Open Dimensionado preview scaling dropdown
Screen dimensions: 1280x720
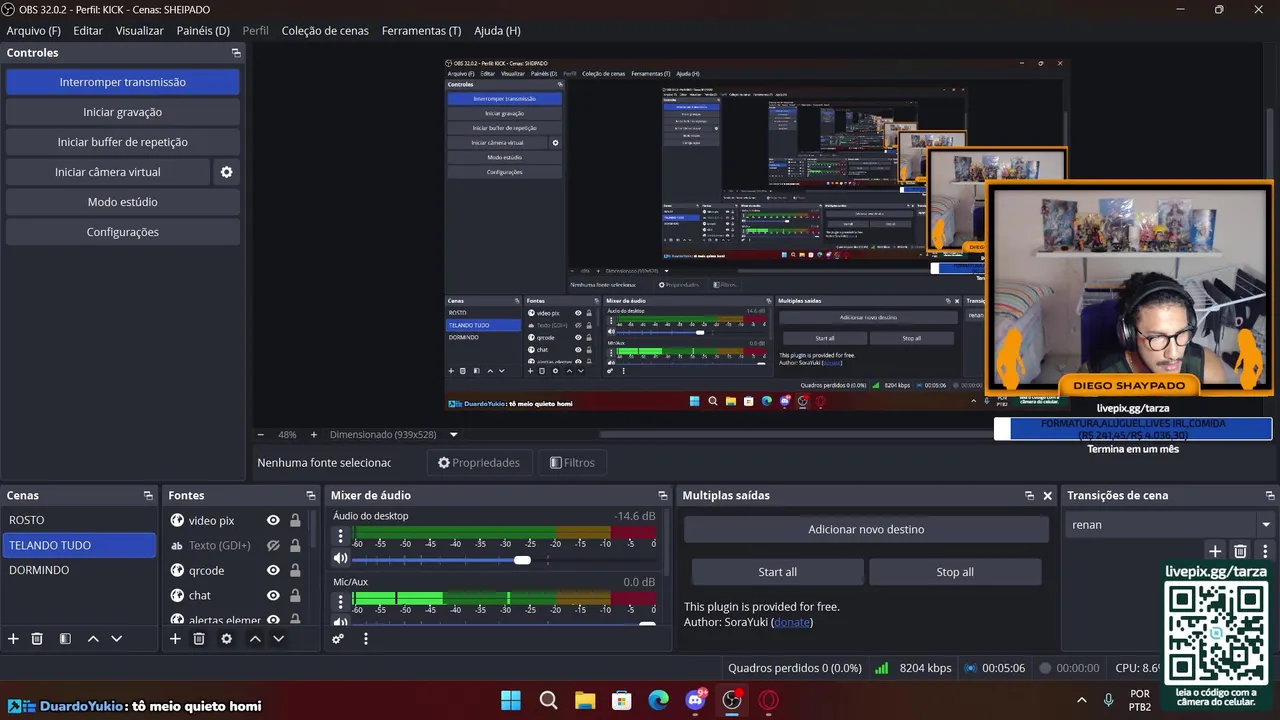tap(453, 435)
